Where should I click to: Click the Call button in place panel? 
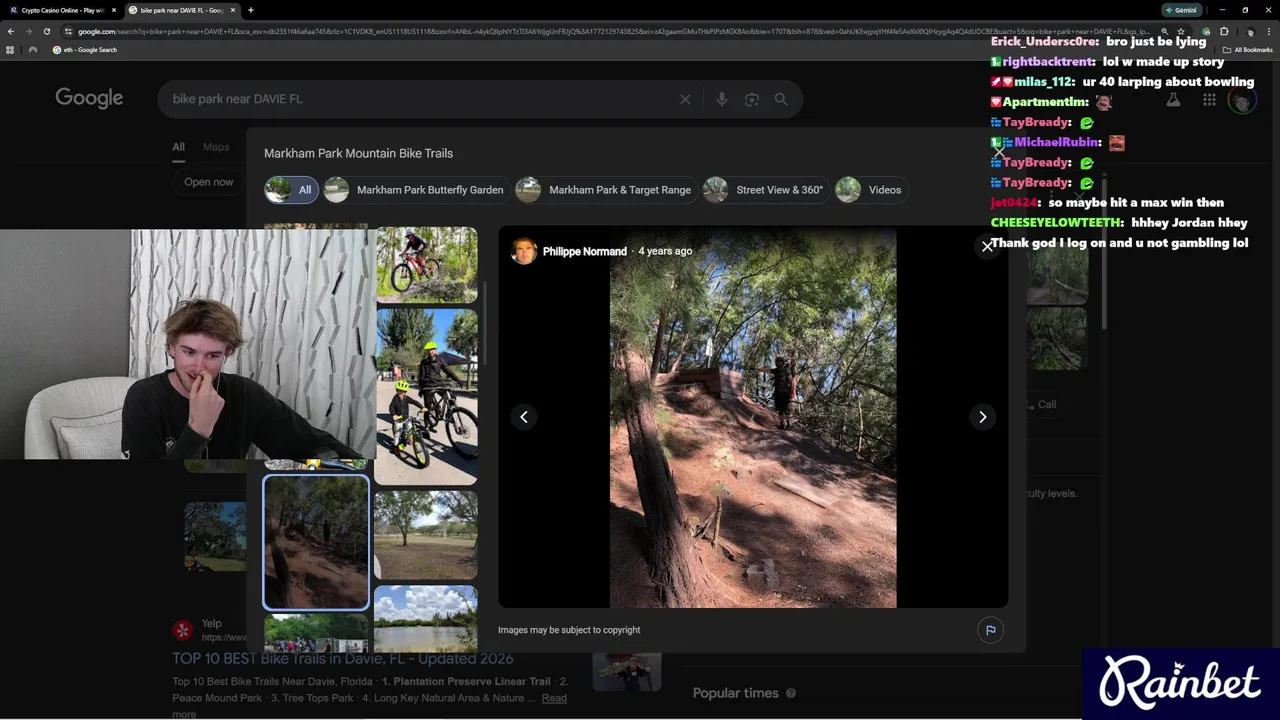coord(1042,404)
